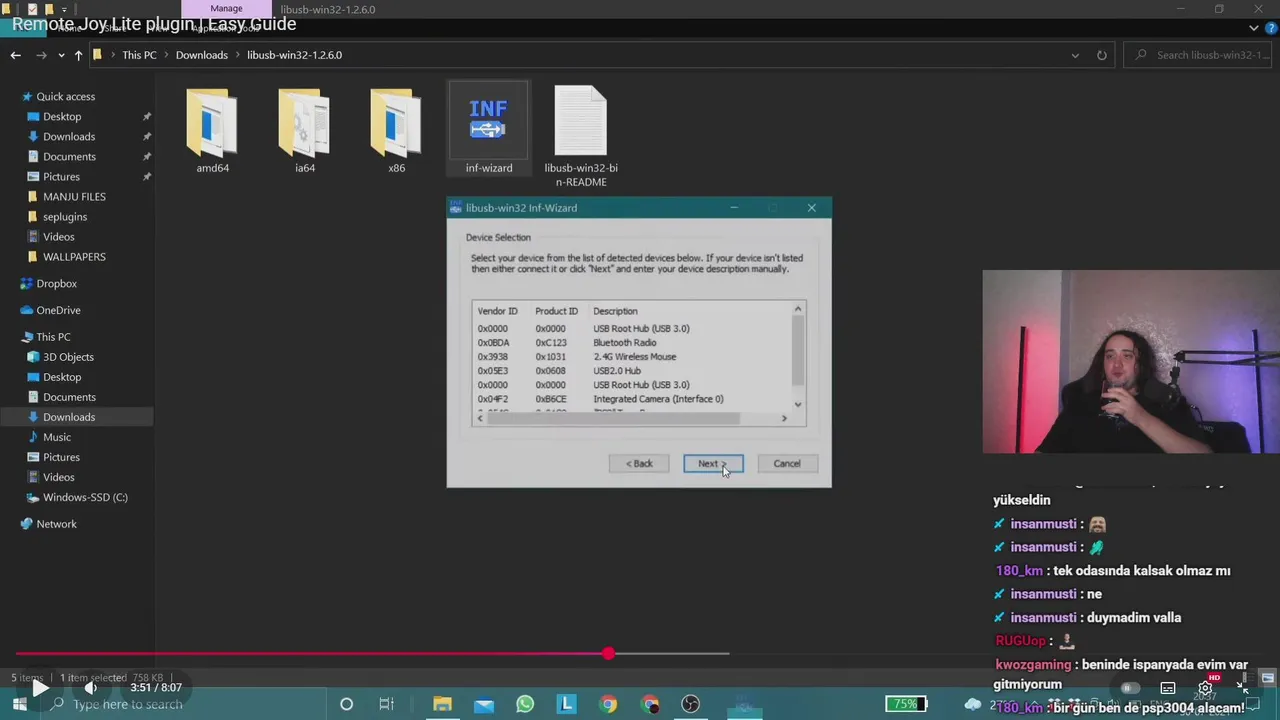Screen dimensions: 1280x720
Task: Click device list vertical scrollbar down arrow
Action: pyautogui.click(x=798, y=404)
